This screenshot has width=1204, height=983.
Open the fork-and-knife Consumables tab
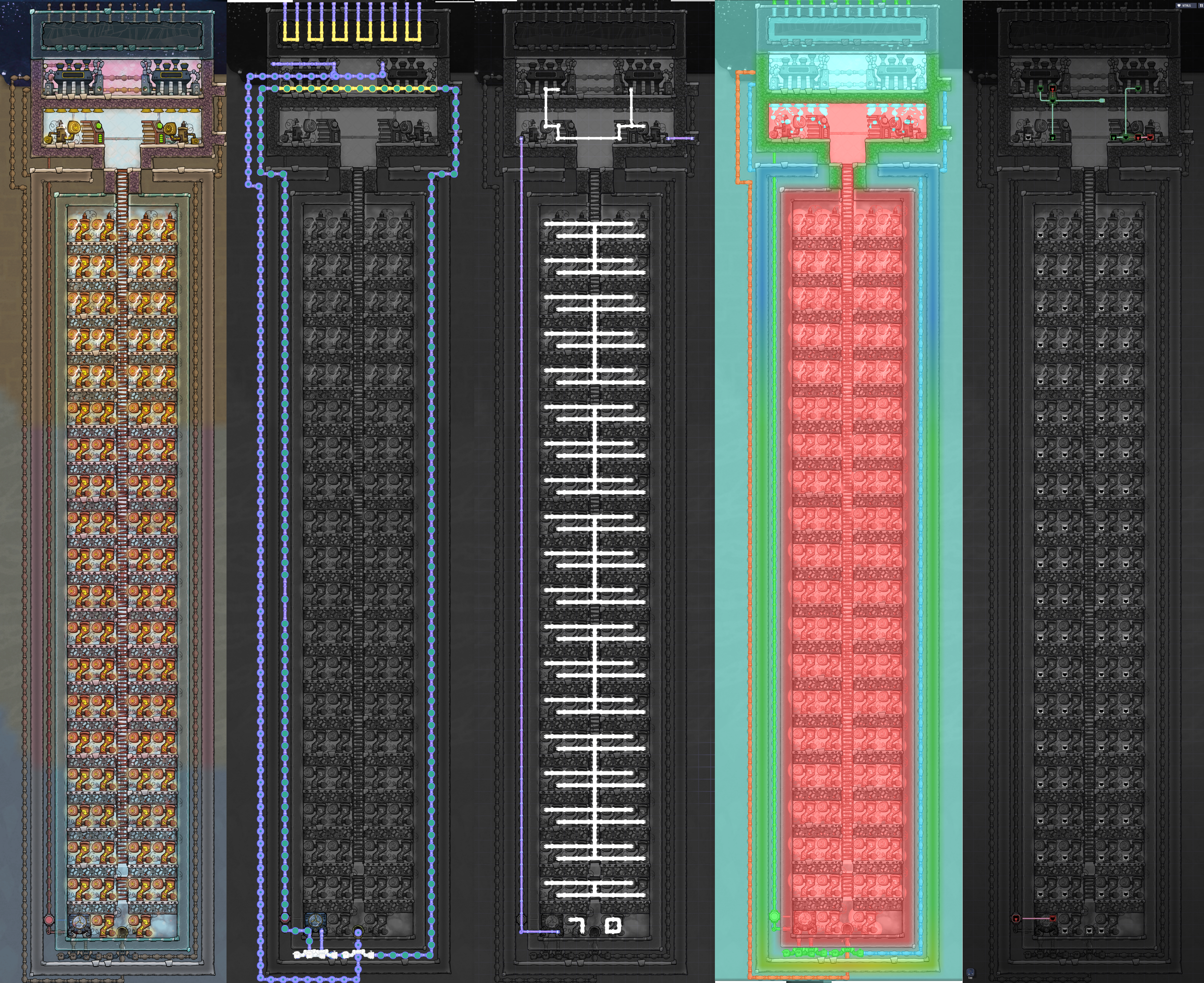click(1201, 6)
